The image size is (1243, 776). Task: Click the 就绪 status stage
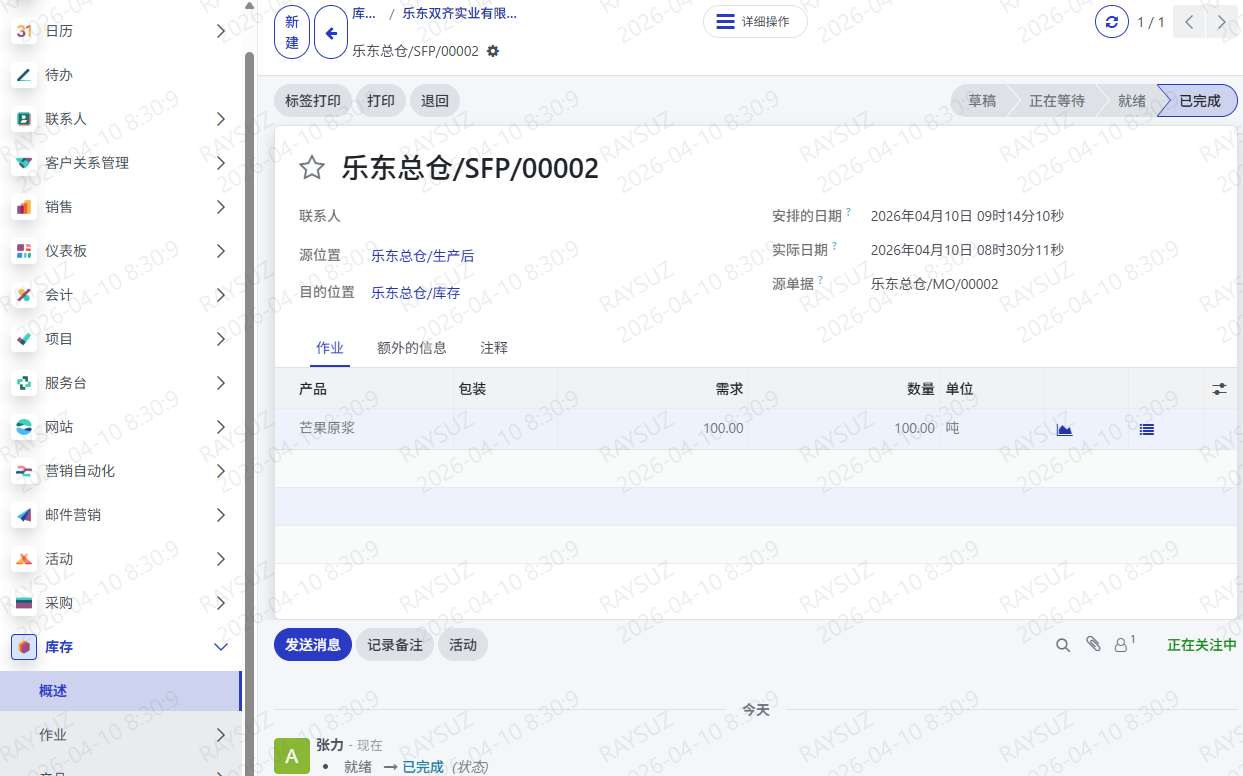(x=1132, y=101)
